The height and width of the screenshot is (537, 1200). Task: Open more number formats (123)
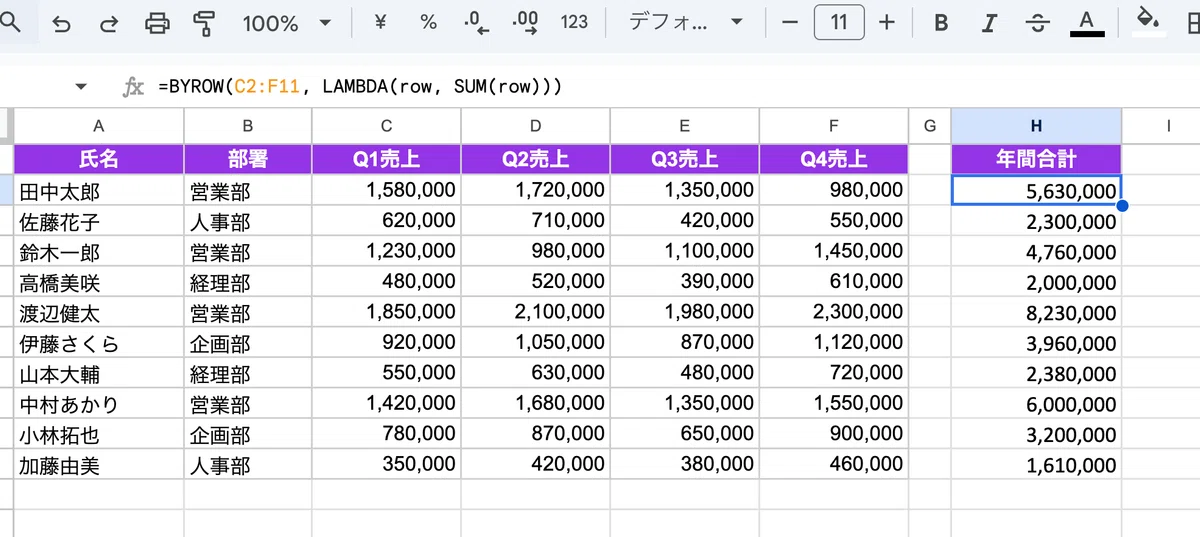tap(574, 22)
